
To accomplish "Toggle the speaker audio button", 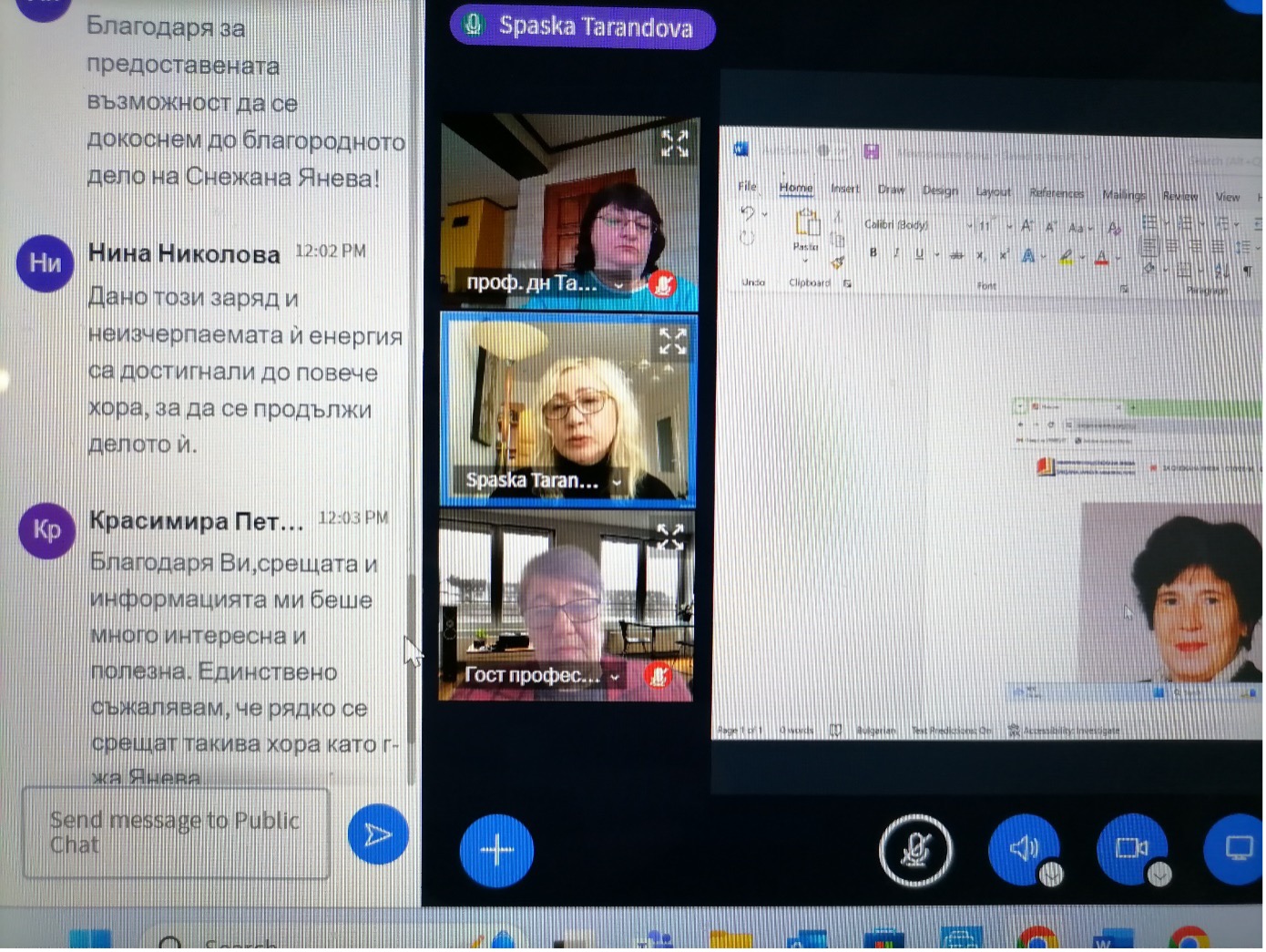I will [x=1024, y=849].
